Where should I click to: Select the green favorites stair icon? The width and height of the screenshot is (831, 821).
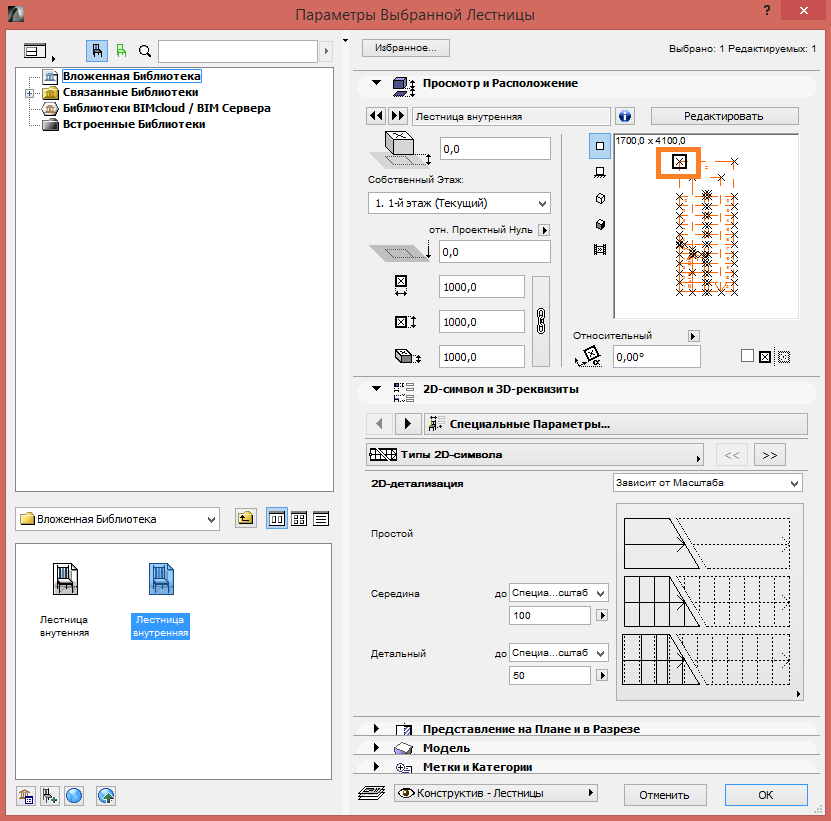pos(121,51)
